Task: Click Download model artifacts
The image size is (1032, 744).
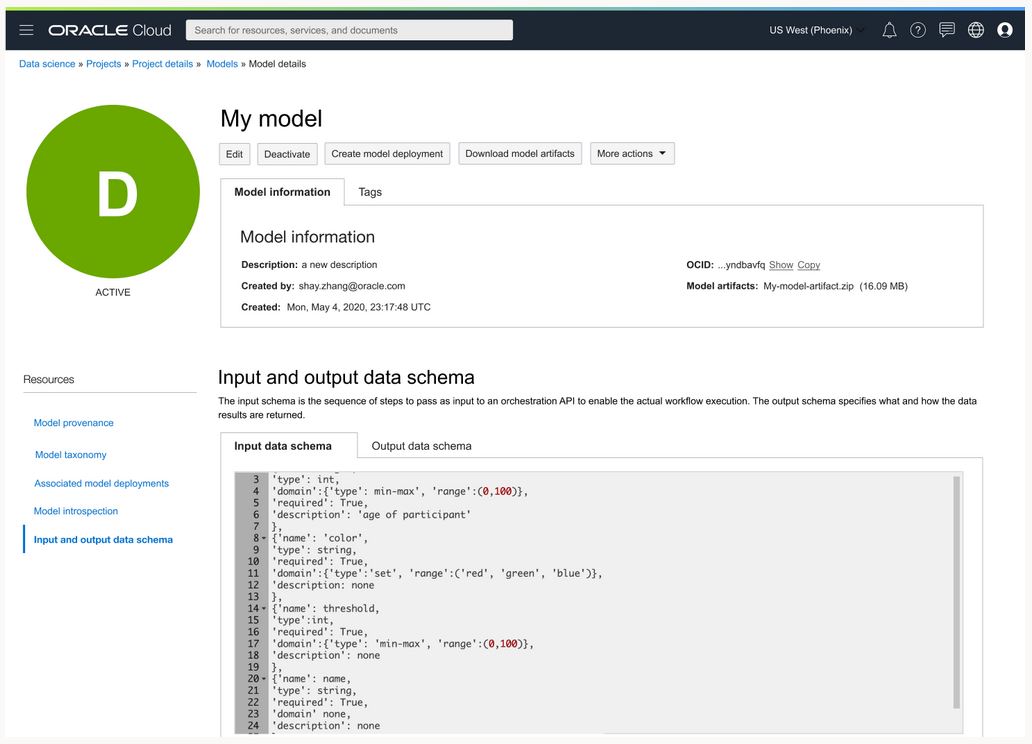Action: point(520,153)
